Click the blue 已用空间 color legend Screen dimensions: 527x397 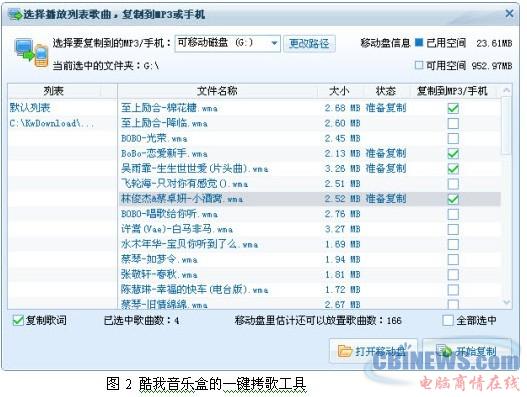pos(419,42)
